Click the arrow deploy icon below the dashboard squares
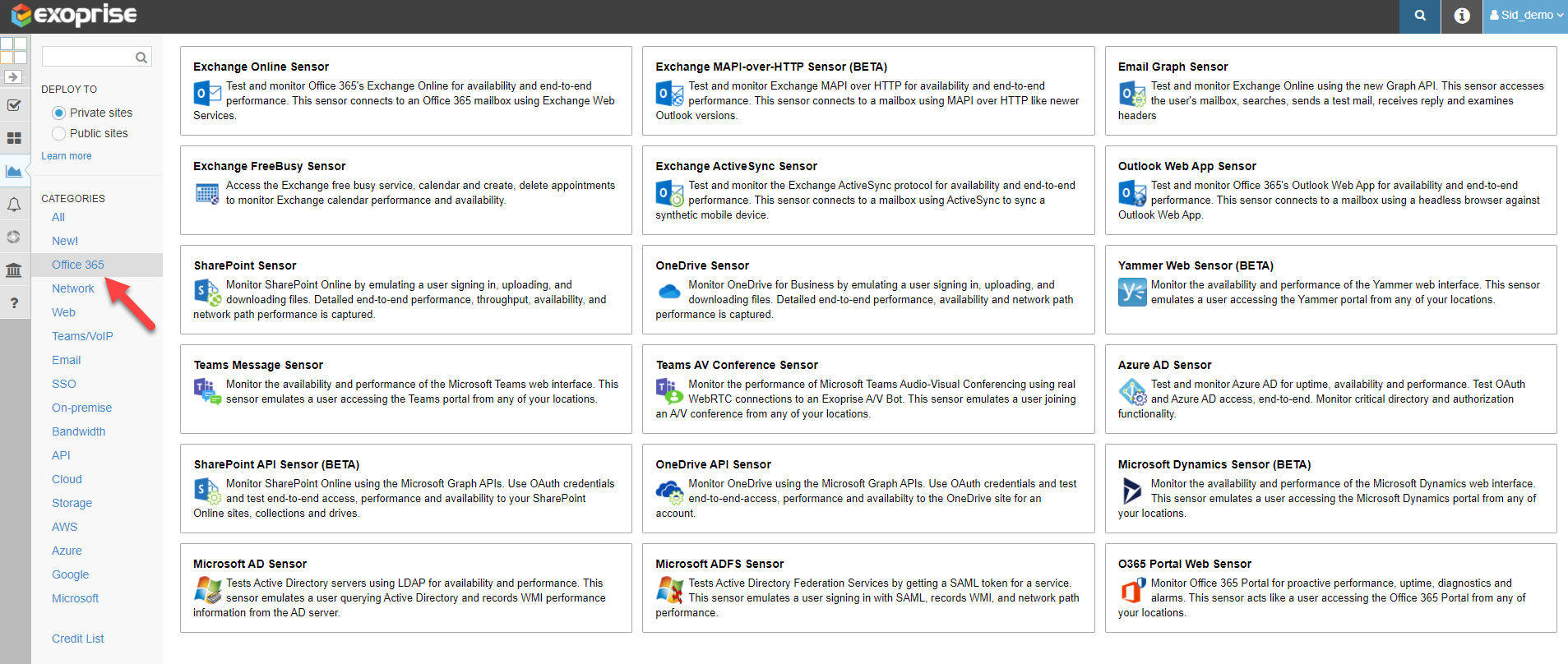 click(x=14, y=76)
